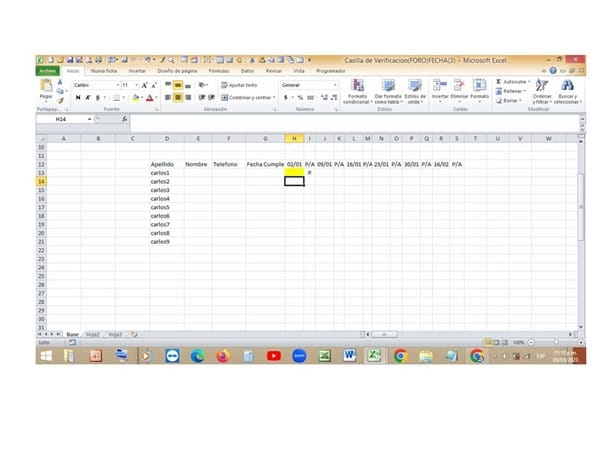
Task: Toggle bold N formatting
Action: 78,98
